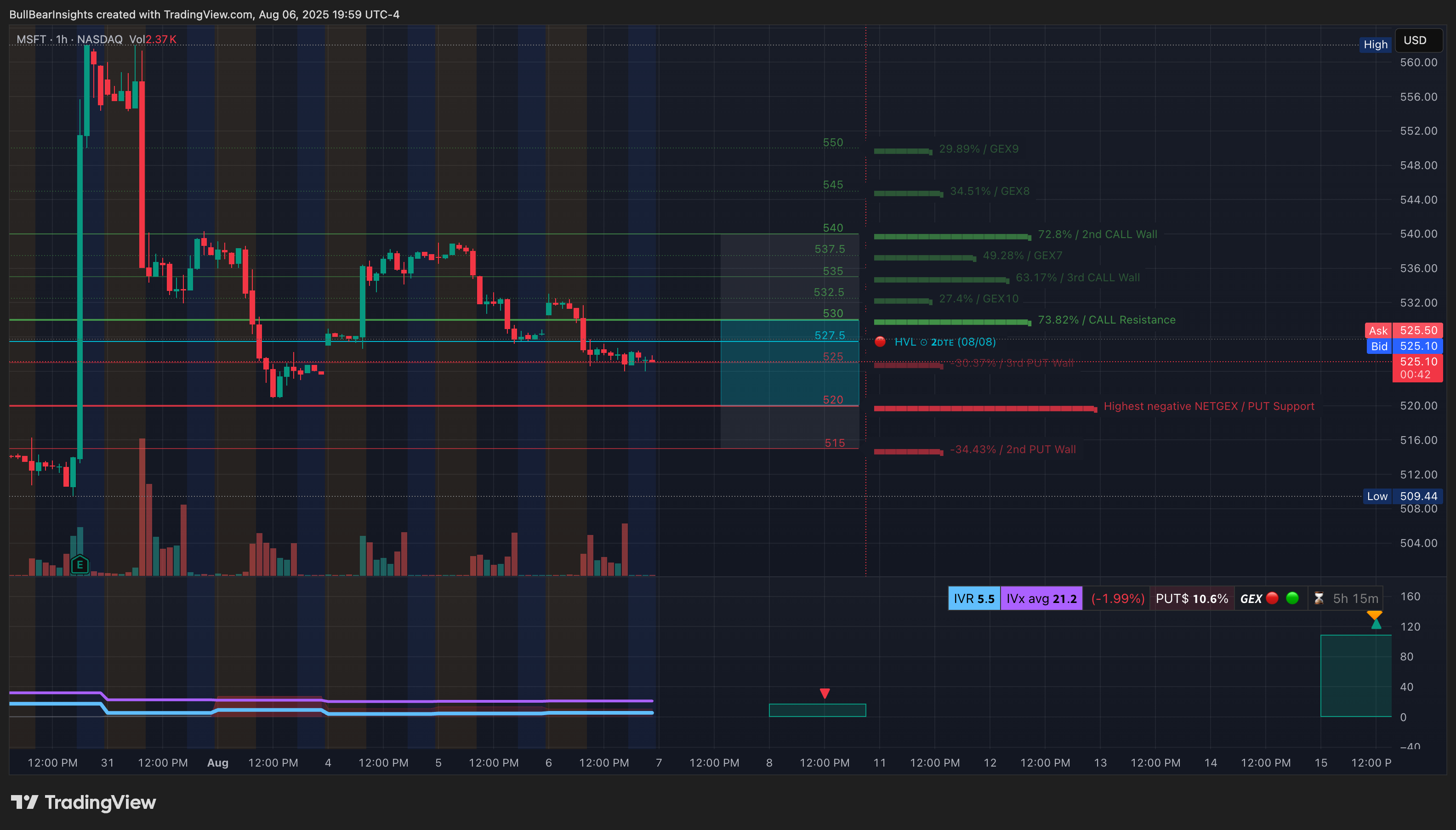Click the 537.5 strike level label
This screenshot has width=1456, height=830.
830,249
